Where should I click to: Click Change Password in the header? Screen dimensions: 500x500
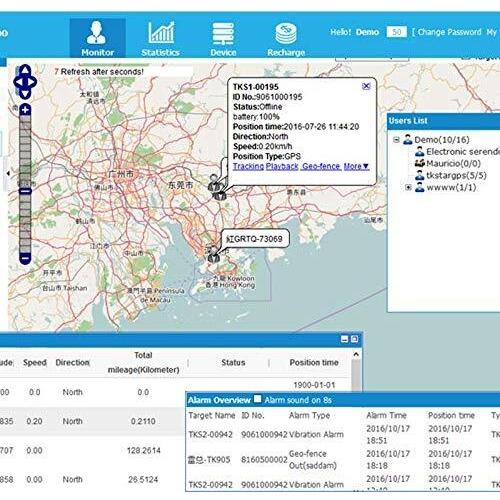tap(449, 32)
